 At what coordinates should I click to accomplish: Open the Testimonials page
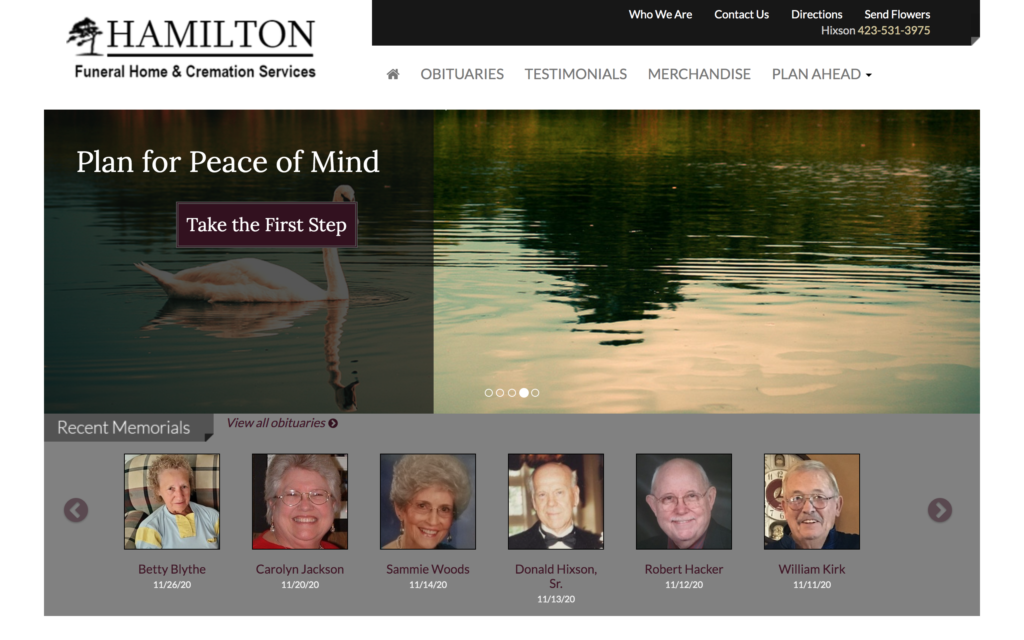575,74
